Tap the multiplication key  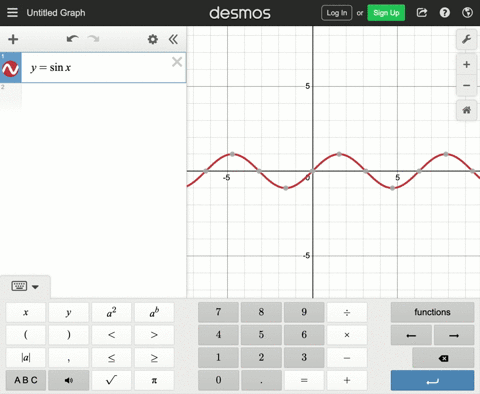(x=347, y=335)
